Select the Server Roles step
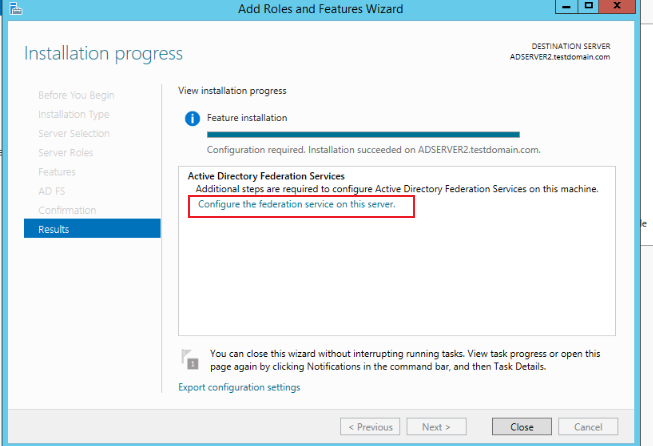The image size is (653, 446). (x=66, y=153)
